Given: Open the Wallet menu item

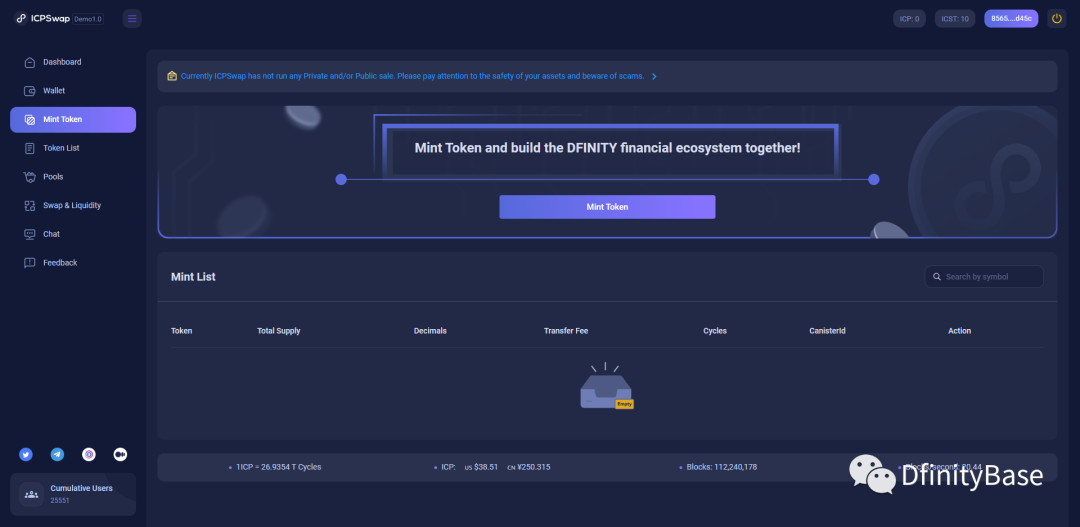Looking at the screenshot, I should click(73, 91).
